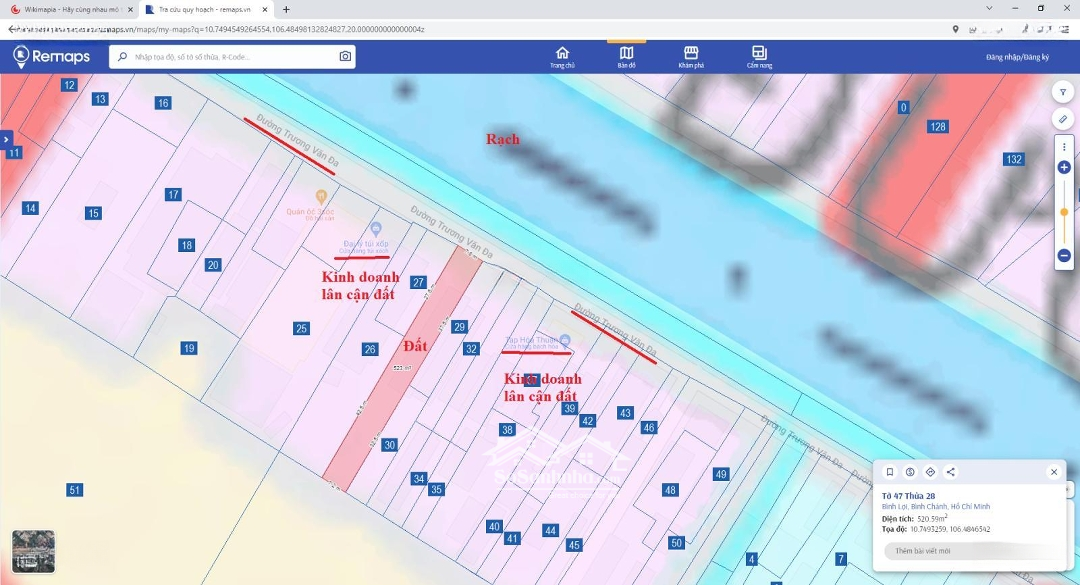Open the Khám phá menu
The width and height of the screenshot is (1080, 585).
point(691,57)
